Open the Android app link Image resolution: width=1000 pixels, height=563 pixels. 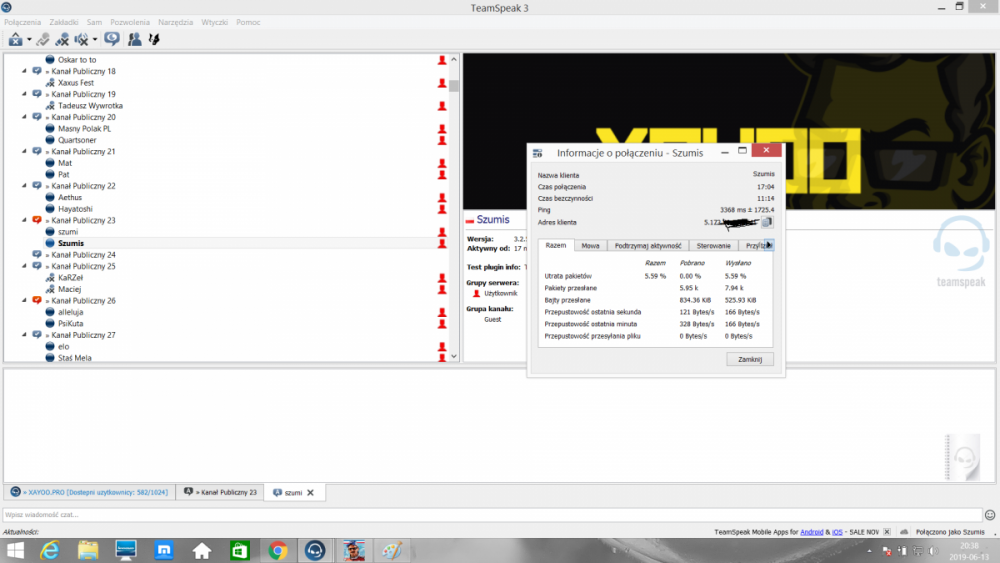[811, 532]
